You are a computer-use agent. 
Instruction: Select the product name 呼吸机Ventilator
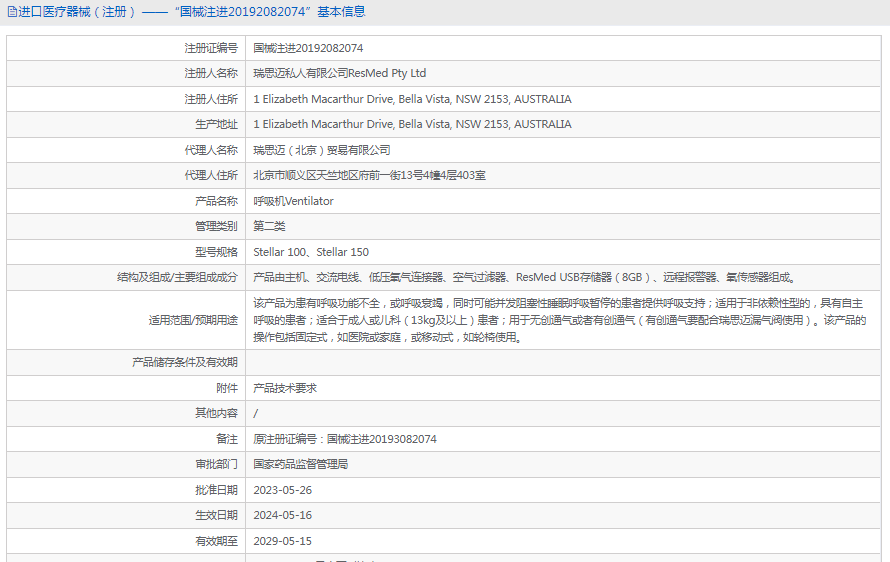pyautogui.click(x=293, y=201)
